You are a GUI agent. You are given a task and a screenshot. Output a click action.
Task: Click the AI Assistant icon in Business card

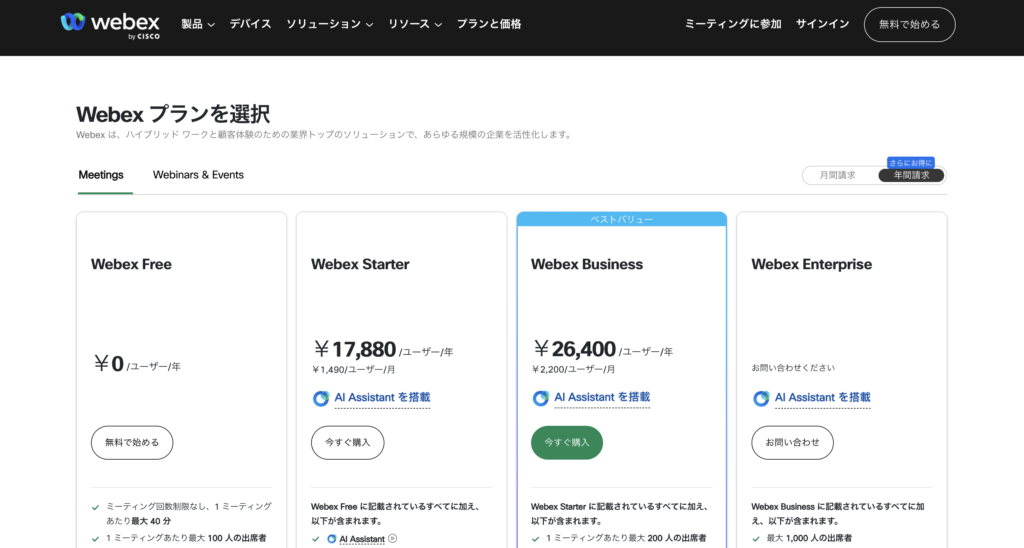pyautogui.click(x=541, y=398)
